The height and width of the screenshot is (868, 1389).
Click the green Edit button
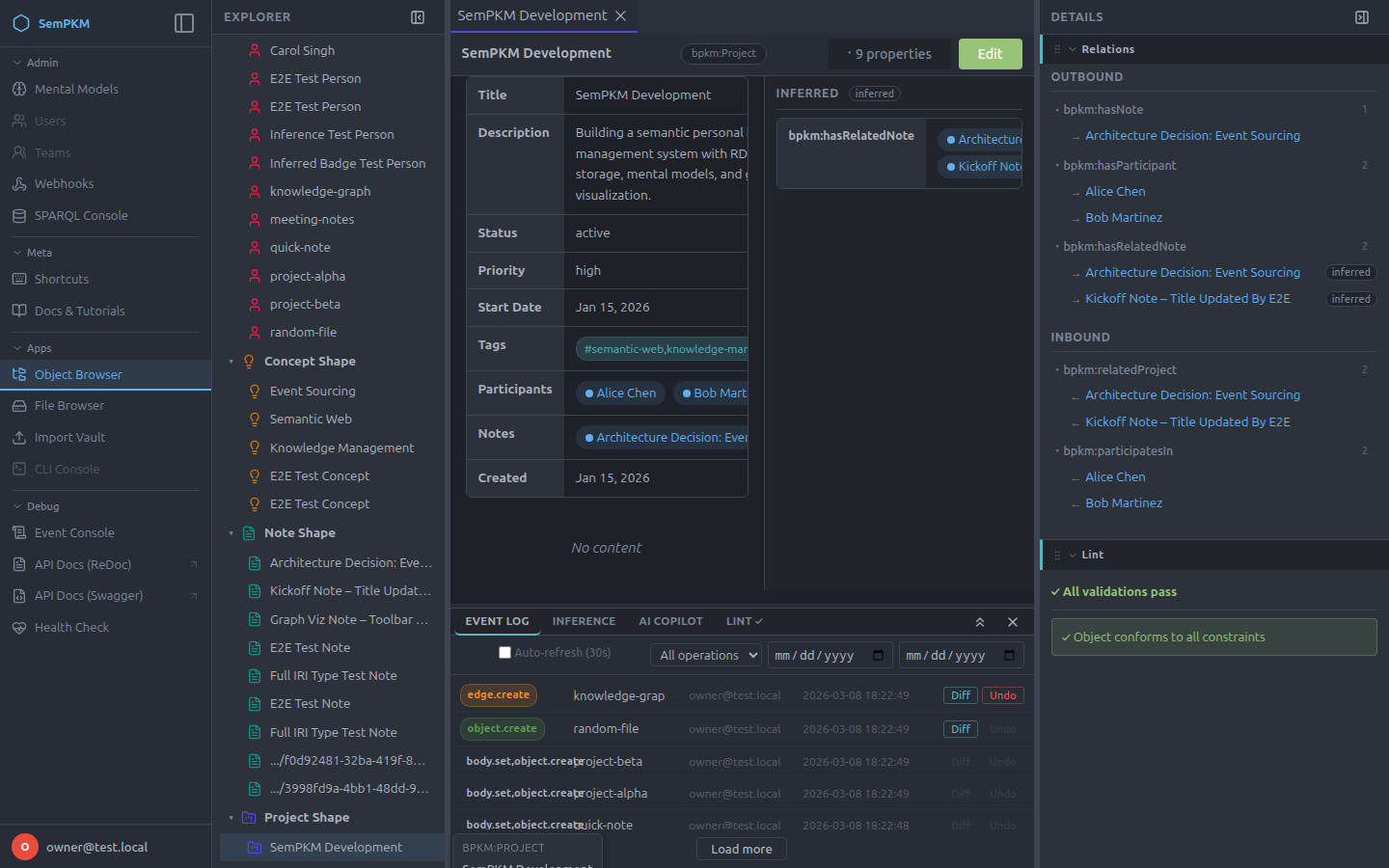990,54
